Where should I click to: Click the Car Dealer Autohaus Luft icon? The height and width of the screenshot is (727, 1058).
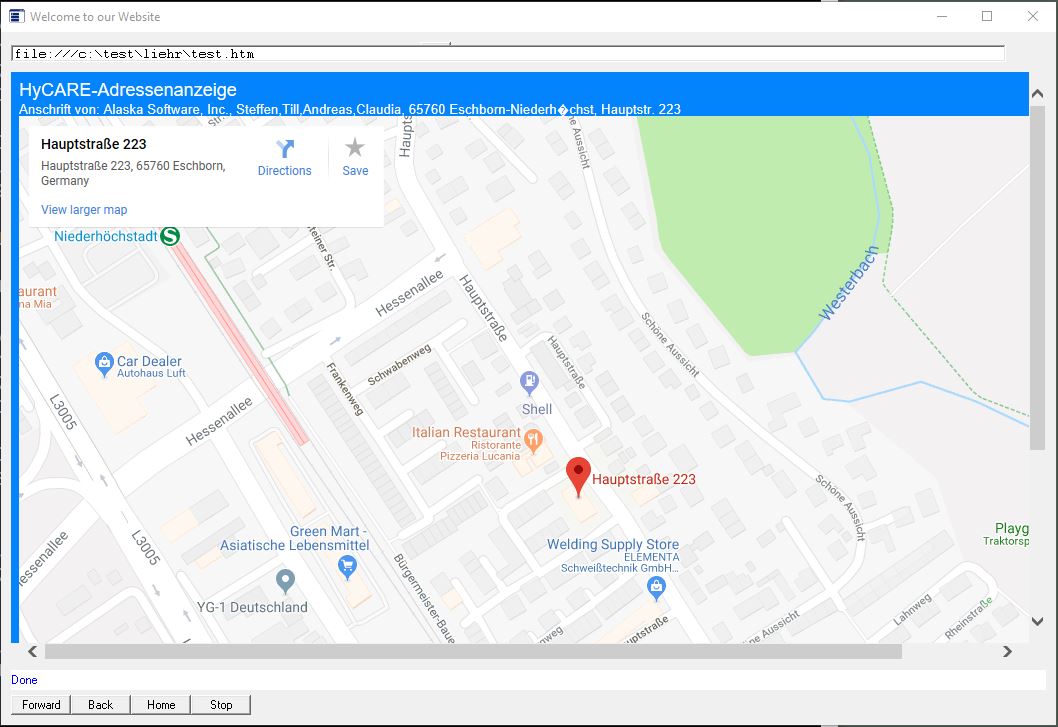[103, 361]
